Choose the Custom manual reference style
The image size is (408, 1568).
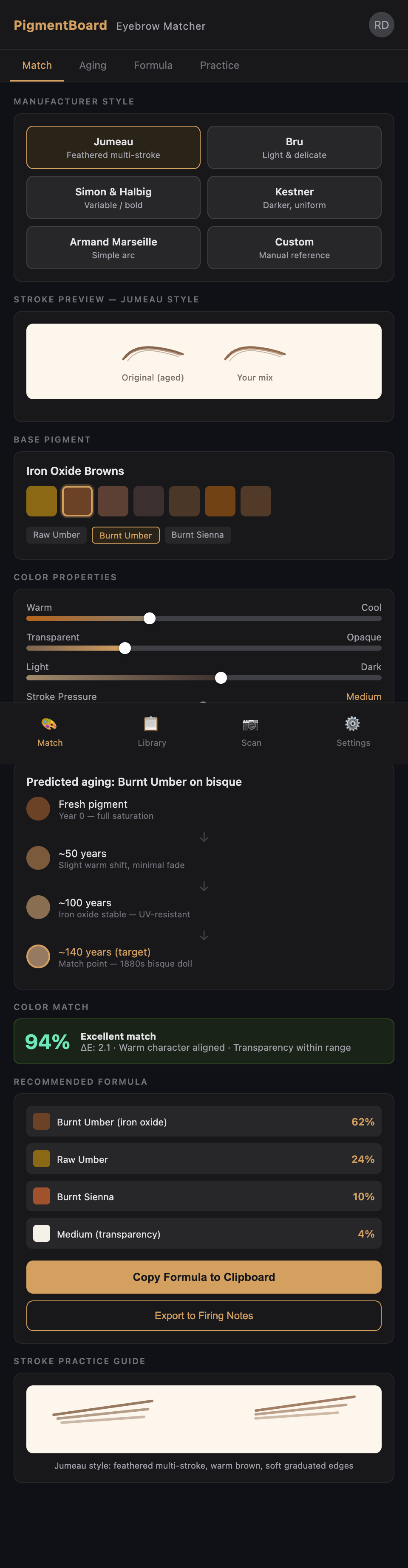(294, 247)
